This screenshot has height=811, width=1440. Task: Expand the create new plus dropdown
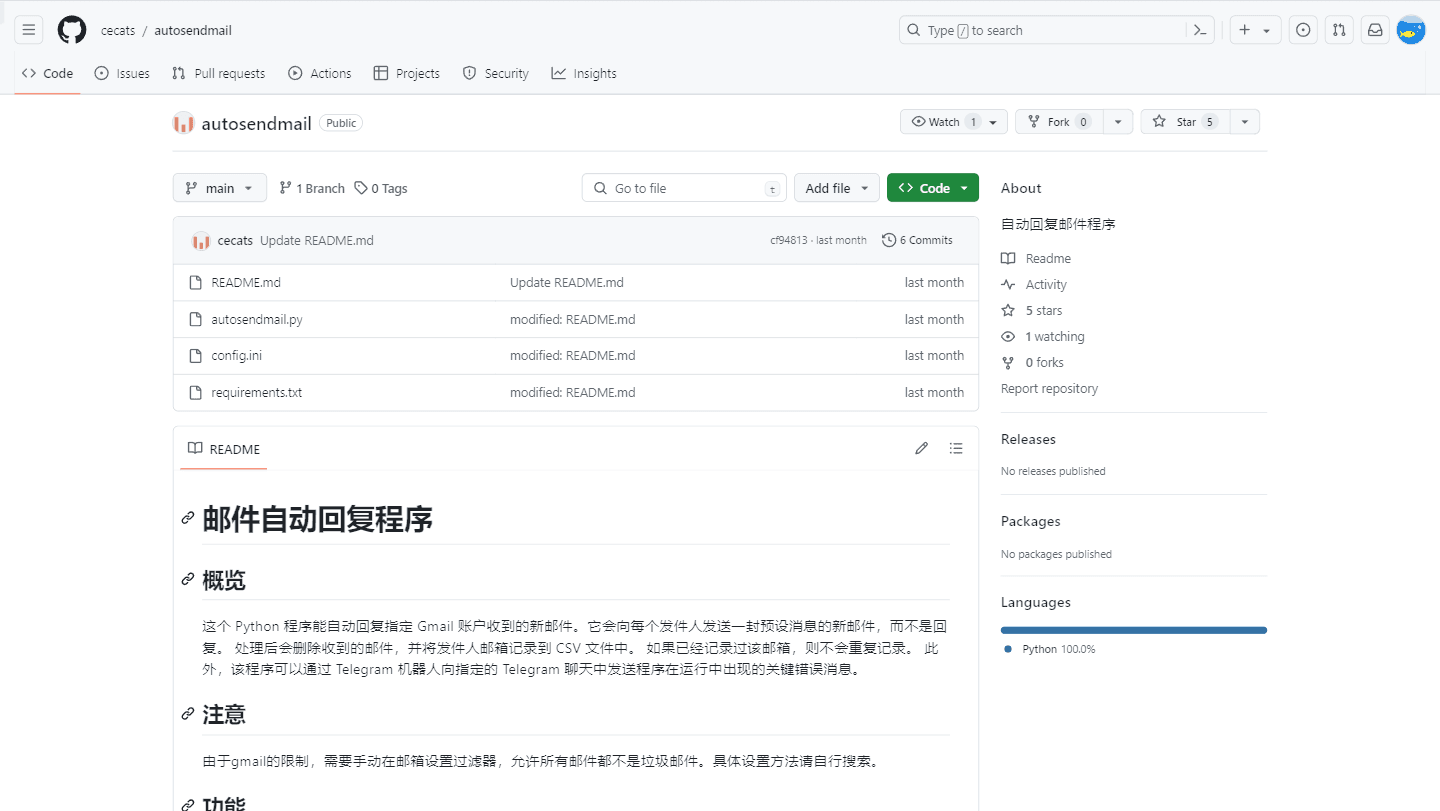click(1254, 30)
